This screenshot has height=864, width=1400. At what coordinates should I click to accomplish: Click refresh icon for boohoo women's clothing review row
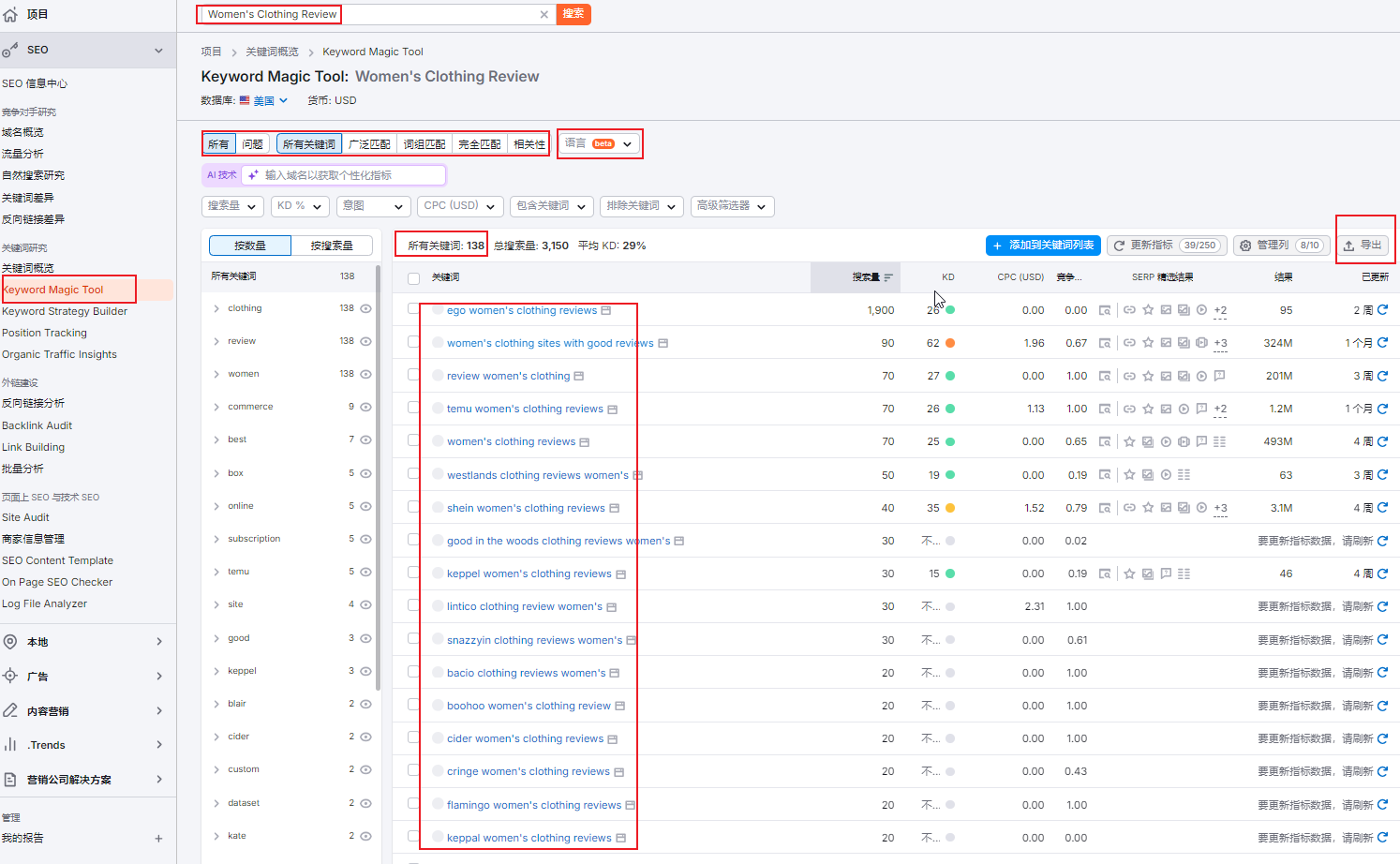pyautogui.click(x=1382, y=706)
